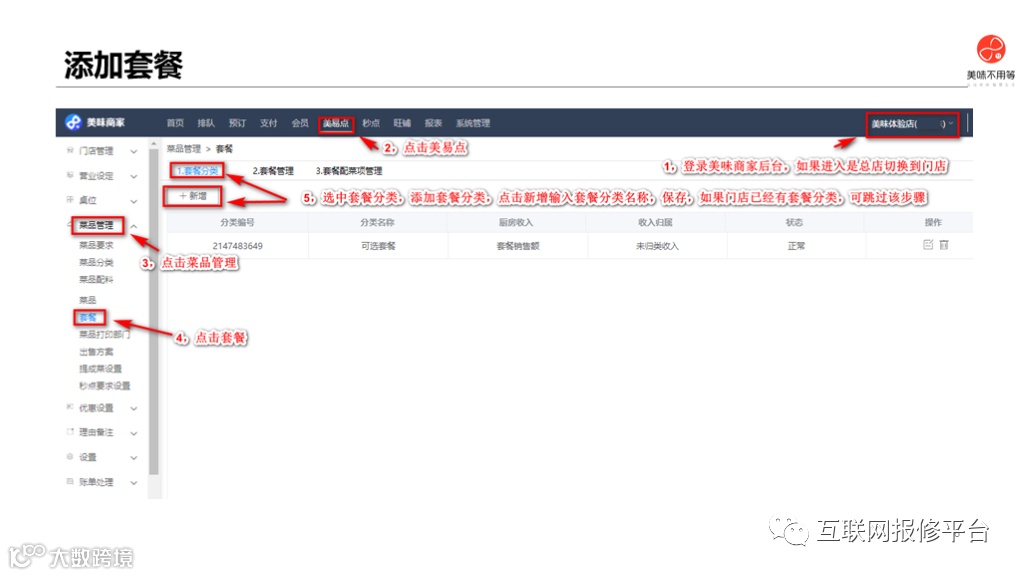
Task: Select 出售方案 in the sidebar
Action: (x=96, y=351)
